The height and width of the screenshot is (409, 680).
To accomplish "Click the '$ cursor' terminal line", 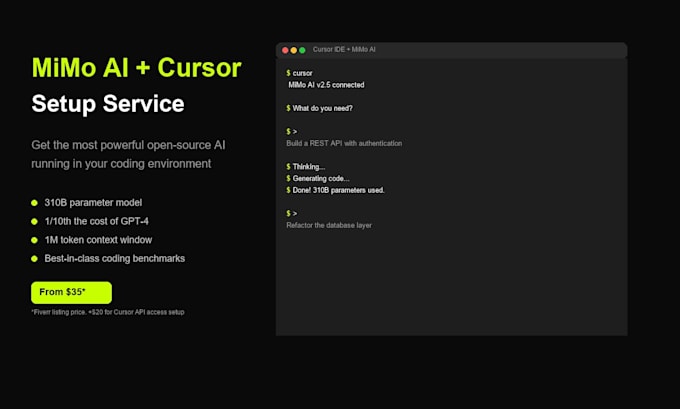I will point(299,73).
